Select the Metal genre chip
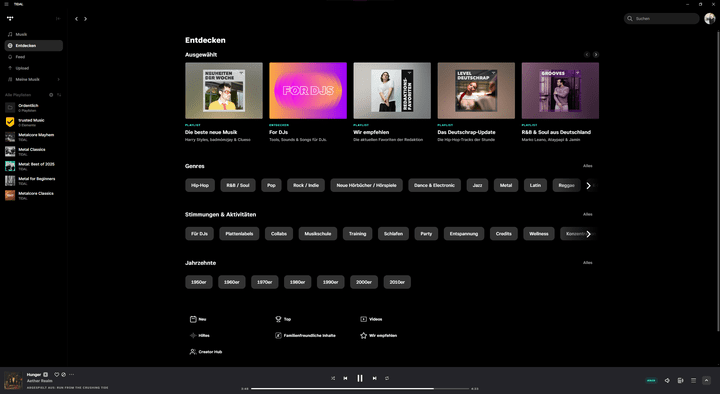720x394 pixels. pos(506,186)
